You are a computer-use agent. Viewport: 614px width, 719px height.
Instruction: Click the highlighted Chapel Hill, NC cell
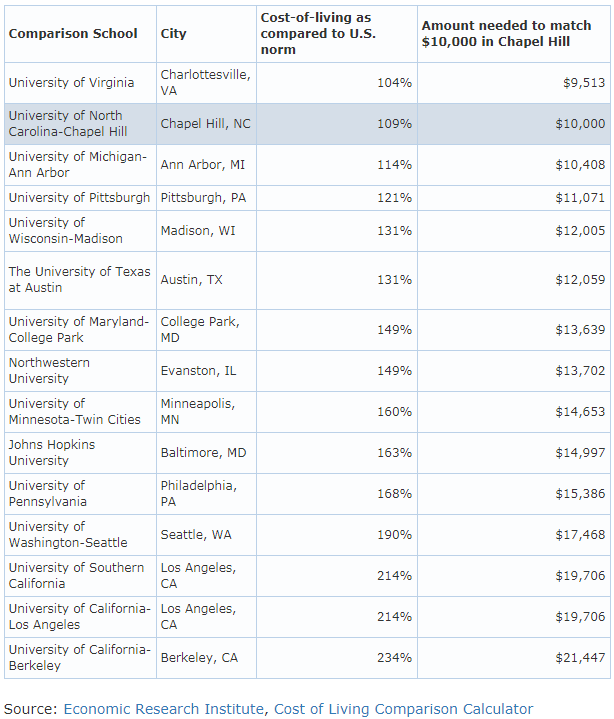coord(206,124)
